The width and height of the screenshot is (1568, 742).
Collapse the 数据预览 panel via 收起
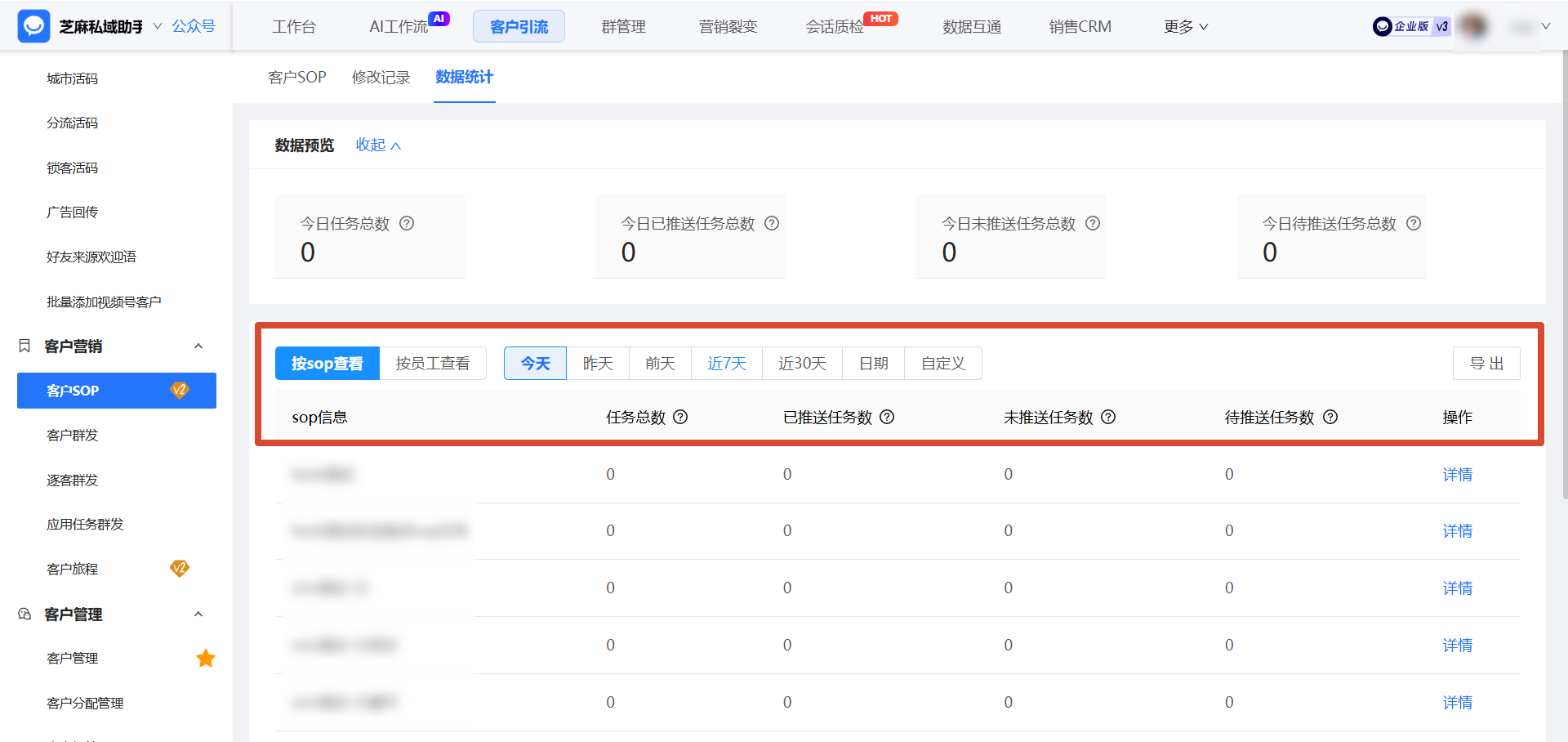click(378, 145)
